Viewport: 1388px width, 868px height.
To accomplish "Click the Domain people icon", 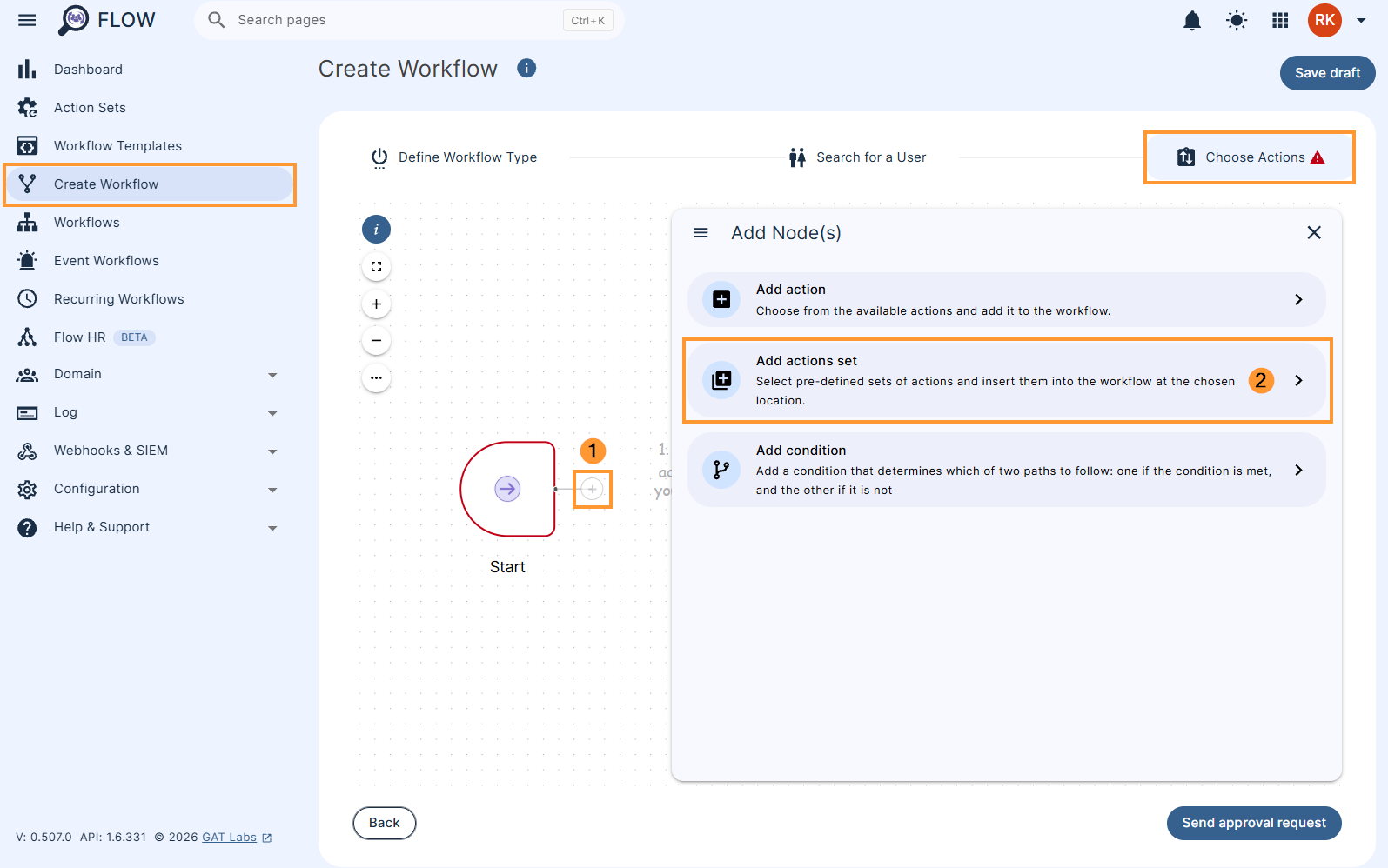I will coord(27,375).
